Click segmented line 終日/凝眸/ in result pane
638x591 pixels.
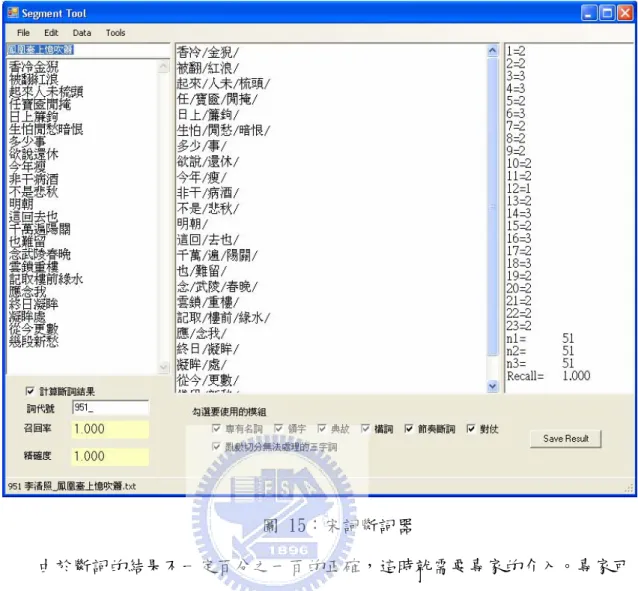[208, 349]
